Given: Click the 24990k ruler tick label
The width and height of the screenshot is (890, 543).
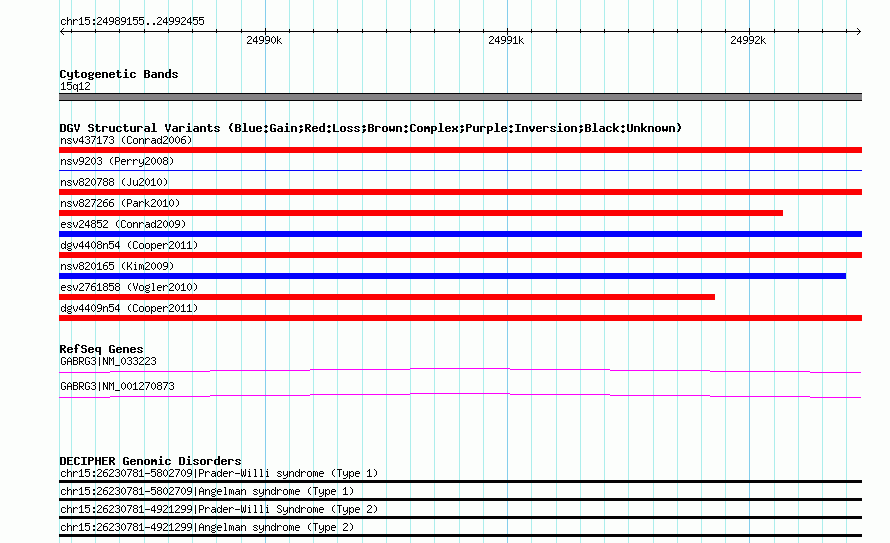Looking at the screenshot, I should [x=264, y=40].
